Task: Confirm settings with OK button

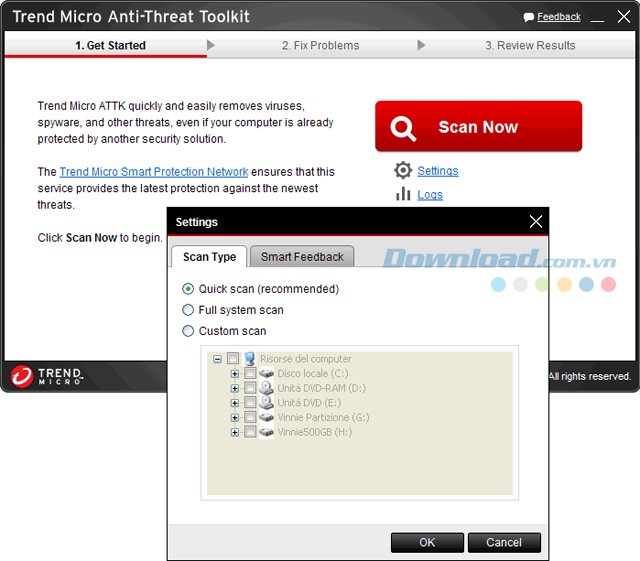Action: pos(427,542)
